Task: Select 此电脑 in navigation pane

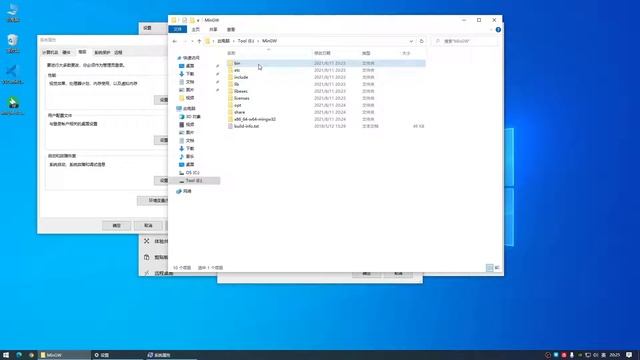Action: coord(189,109)
